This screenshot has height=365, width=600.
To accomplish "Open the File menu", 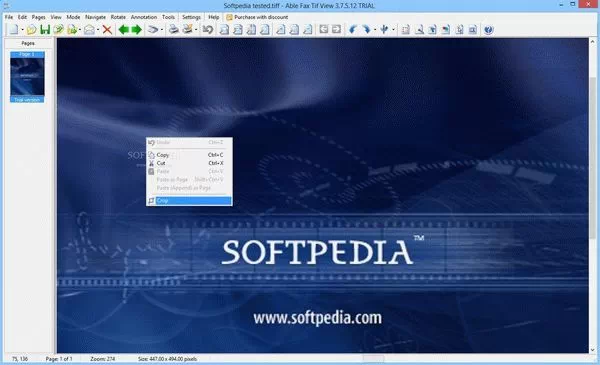I will point(9,17).
